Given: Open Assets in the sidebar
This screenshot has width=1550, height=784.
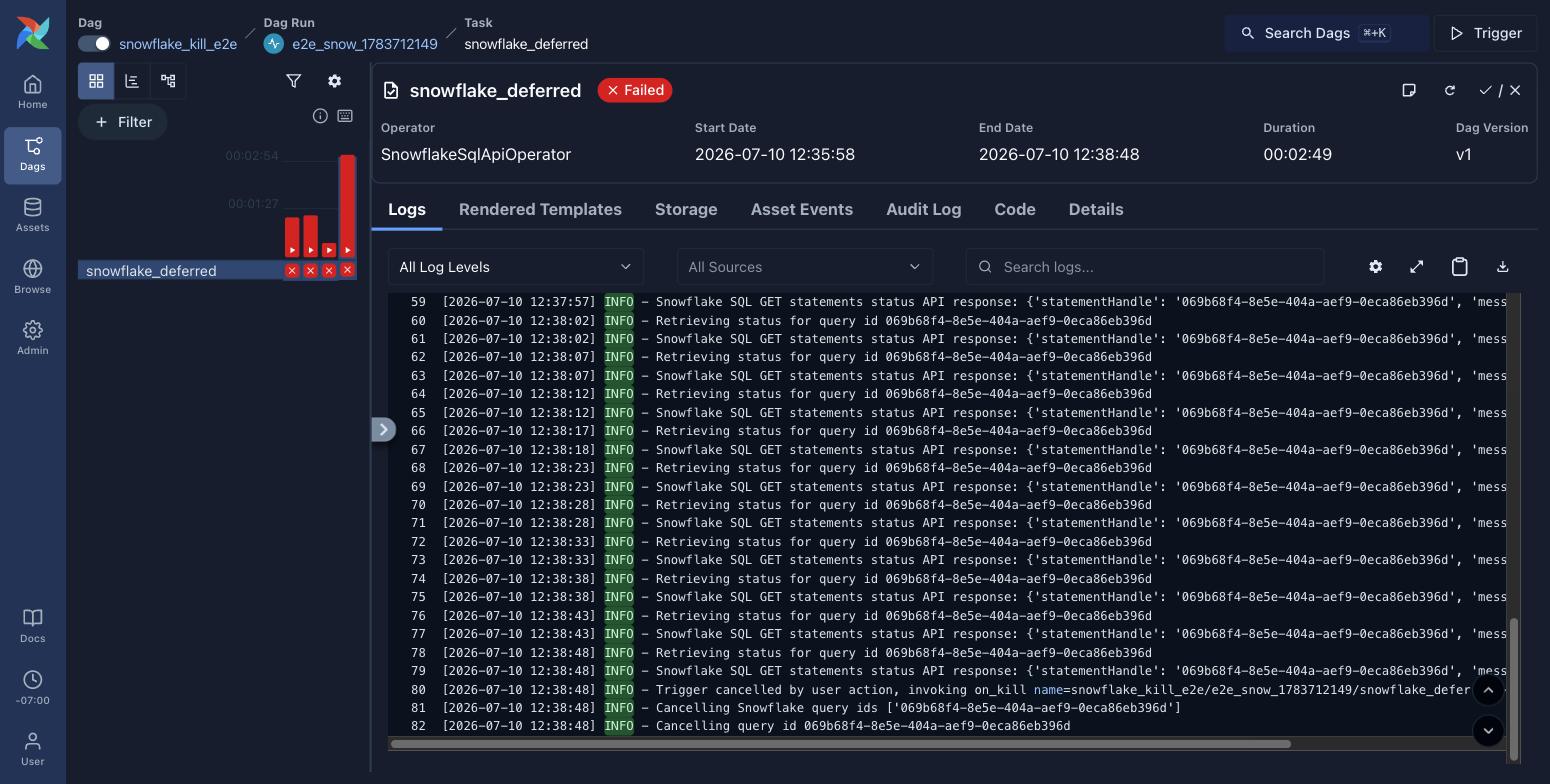Looking at the screenshot, I should click(x=33, y=215).
